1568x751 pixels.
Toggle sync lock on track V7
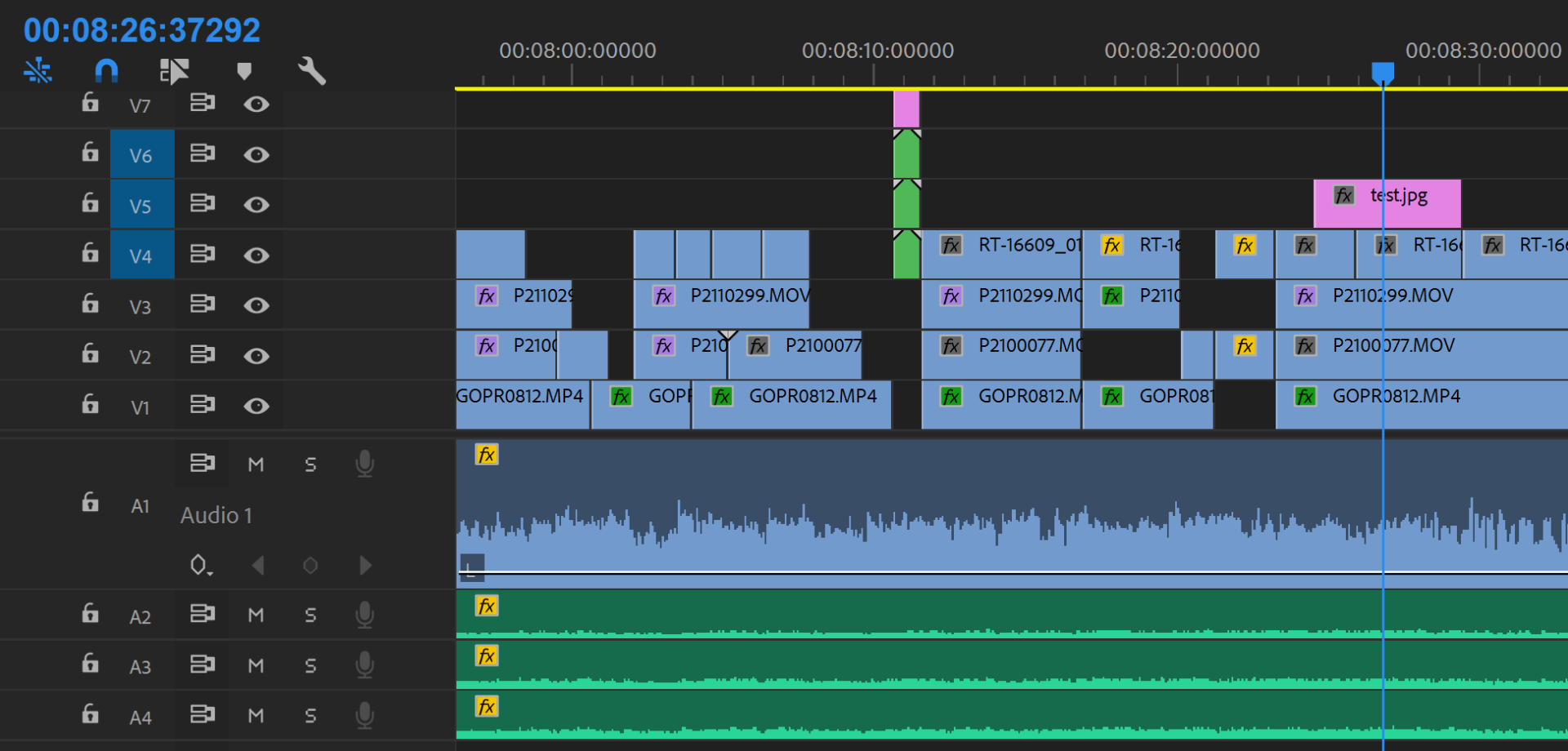(x=202, y=103)
